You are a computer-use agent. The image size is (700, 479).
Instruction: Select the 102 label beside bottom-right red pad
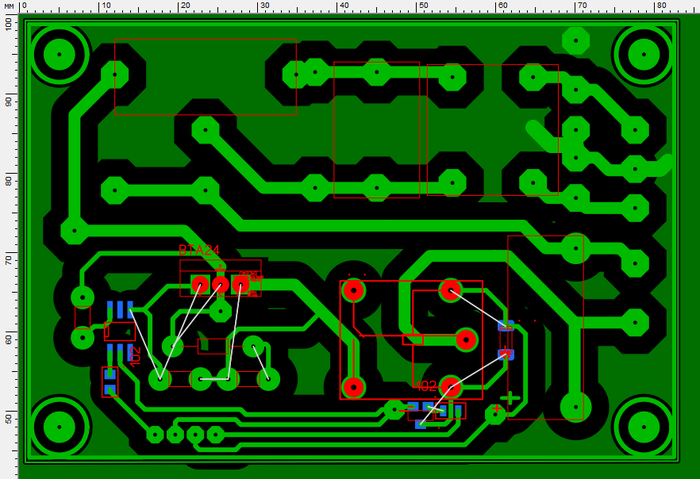425,385
